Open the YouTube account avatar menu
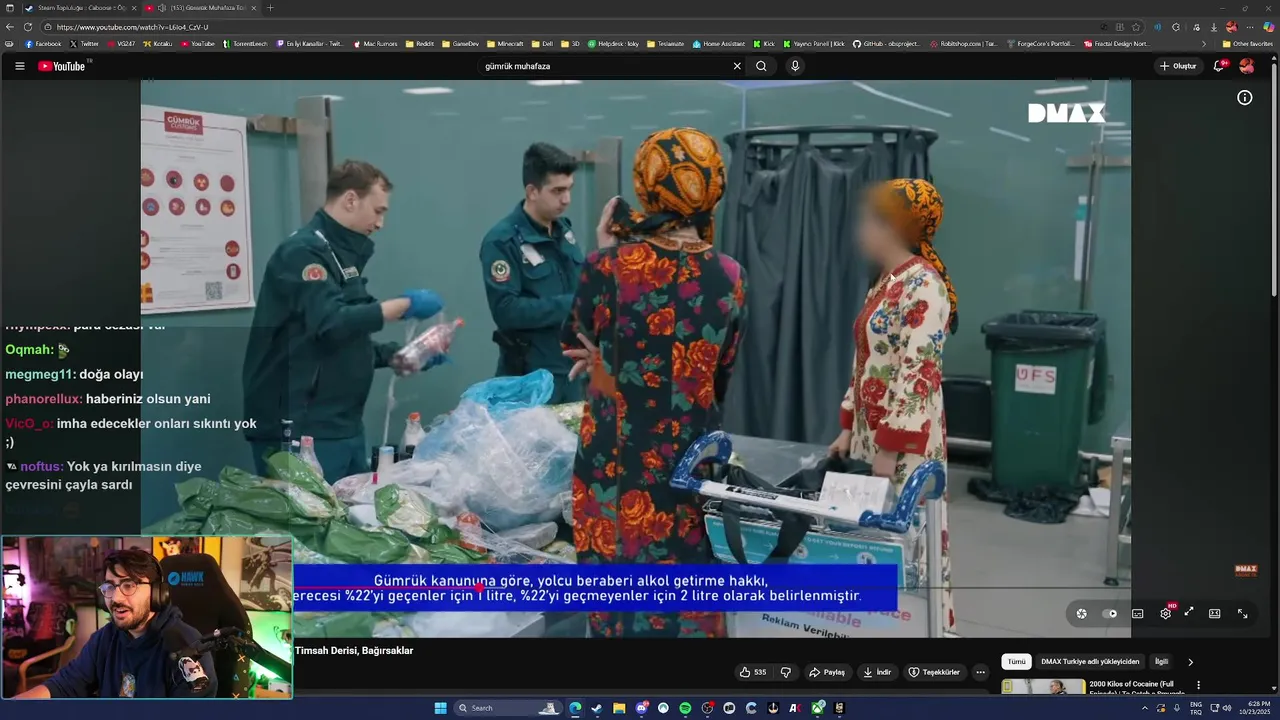This screenshot has height=720, width=1280. 1246,66
